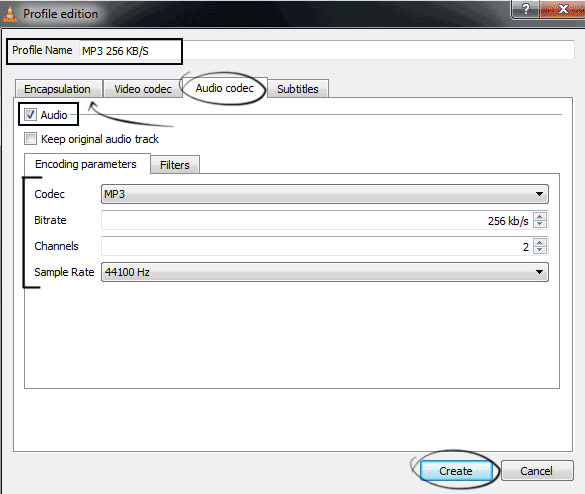Click the VLC cone icon in title bar
The image size is (585, 494).
10,14
